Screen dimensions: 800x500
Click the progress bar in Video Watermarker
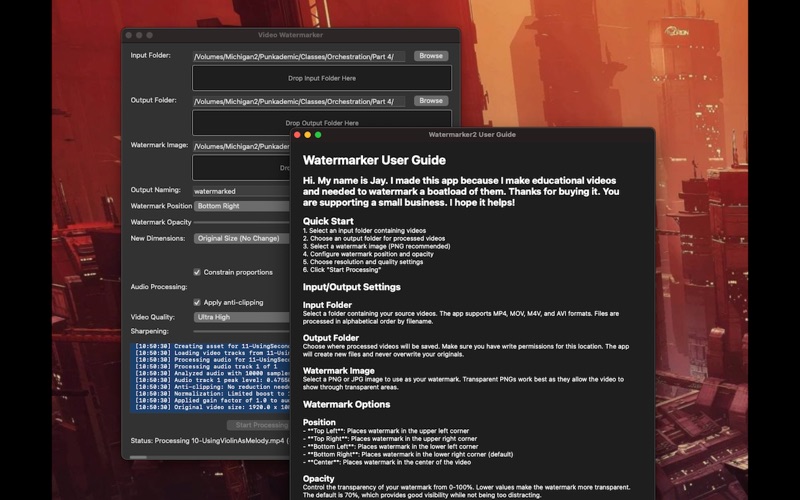[x=210, y=457]
